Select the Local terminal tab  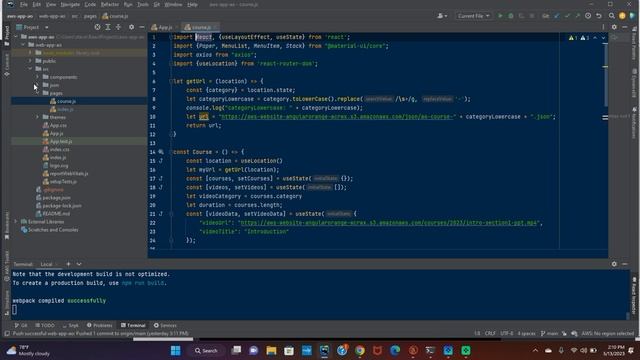tap(47, 264)
